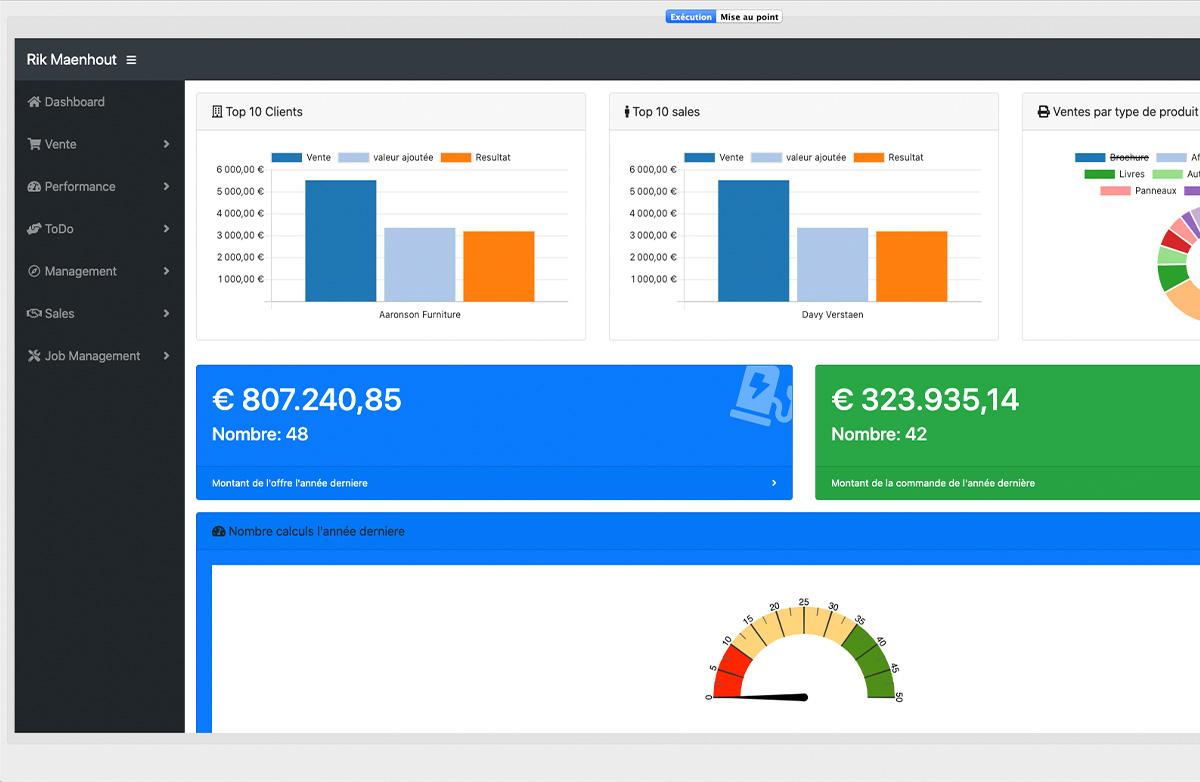Expand the Vente submenu chevron
Viewport: 1200px width, 782px height.
click(x=166, y=144)
